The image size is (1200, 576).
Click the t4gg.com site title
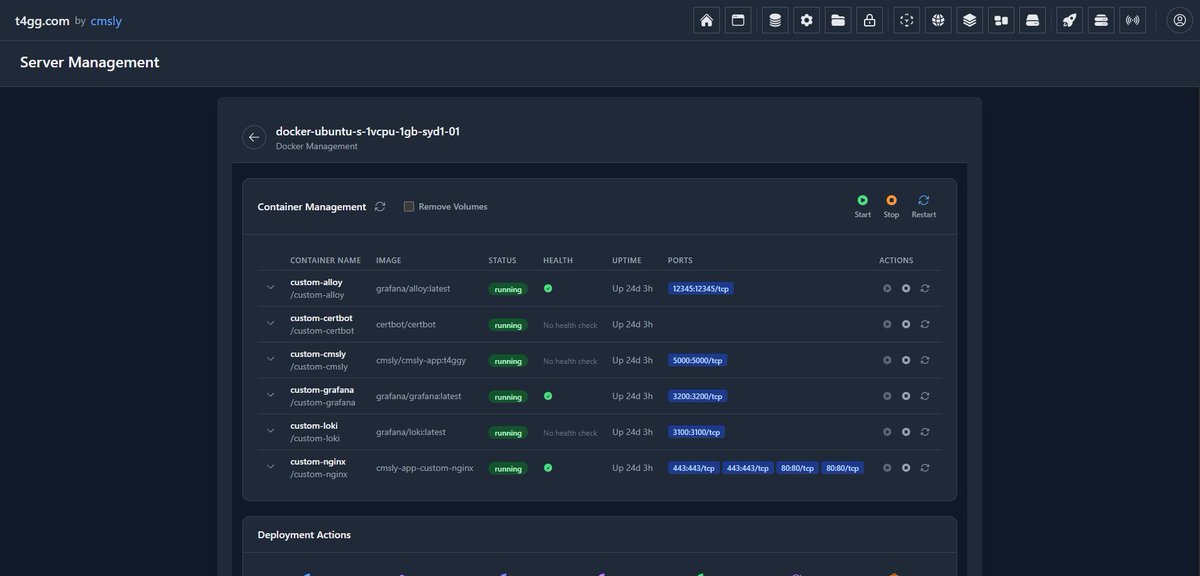coord(42,20)
